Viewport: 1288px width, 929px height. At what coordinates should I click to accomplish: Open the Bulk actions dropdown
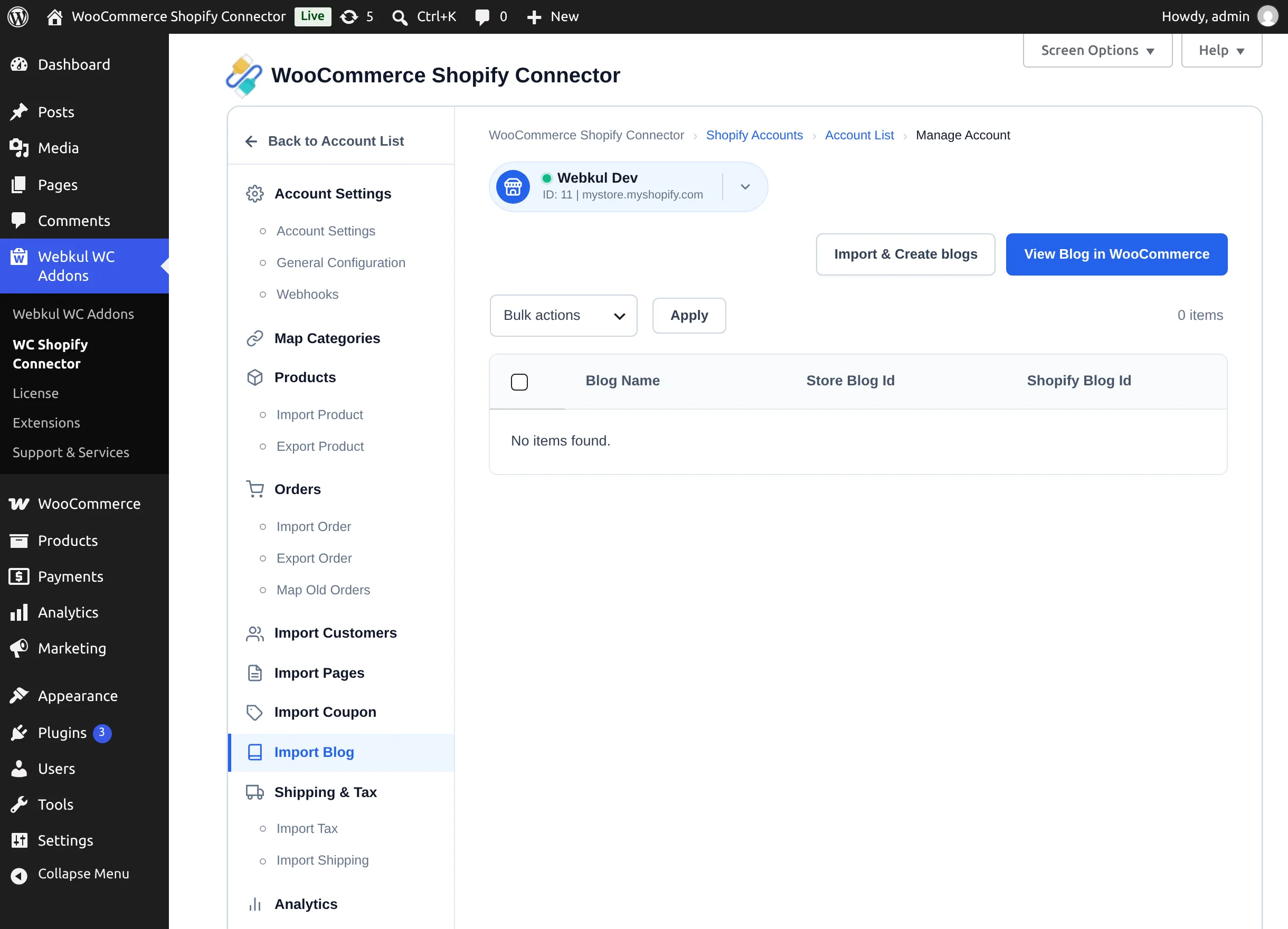(563, 316)
